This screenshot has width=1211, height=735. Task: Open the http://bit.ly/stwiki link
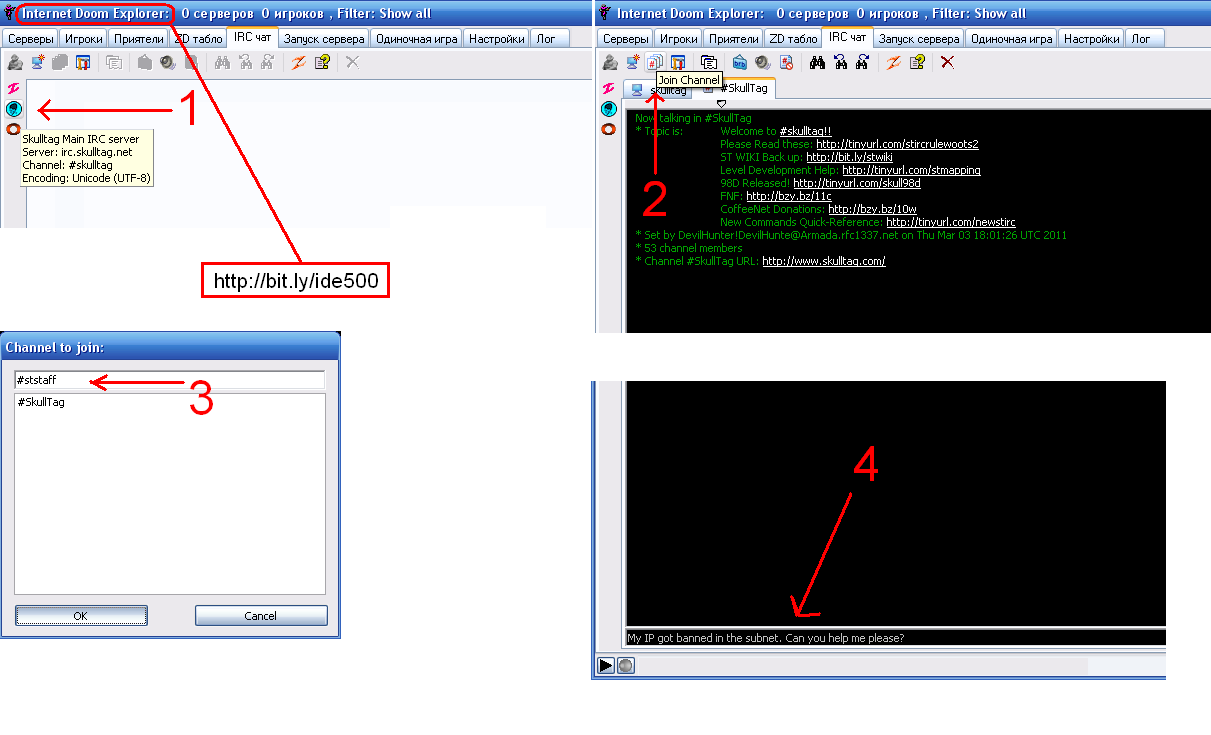(x=849, y=157)
